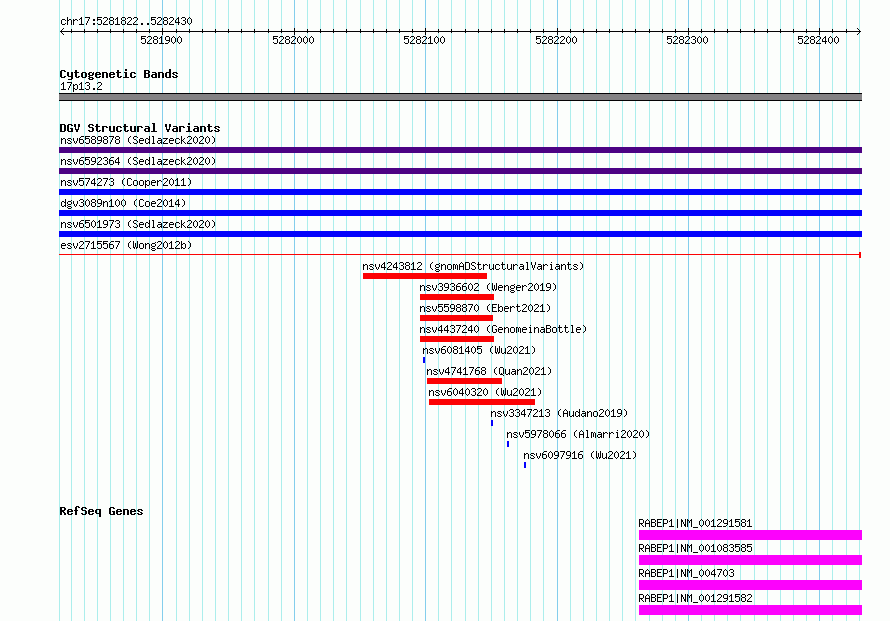Click the esv2715567 (Wong2012b) label
The image size is (890, 621).
click(x=126, y=245)
